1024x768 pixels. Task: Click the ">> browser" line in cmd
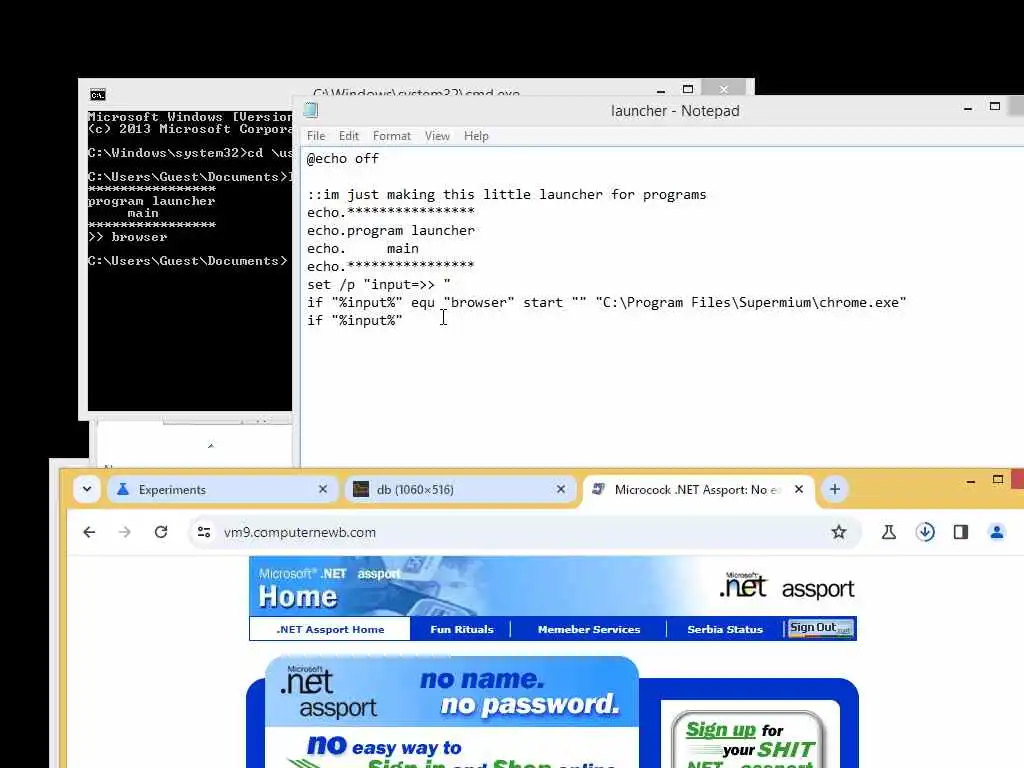[128, 237]
